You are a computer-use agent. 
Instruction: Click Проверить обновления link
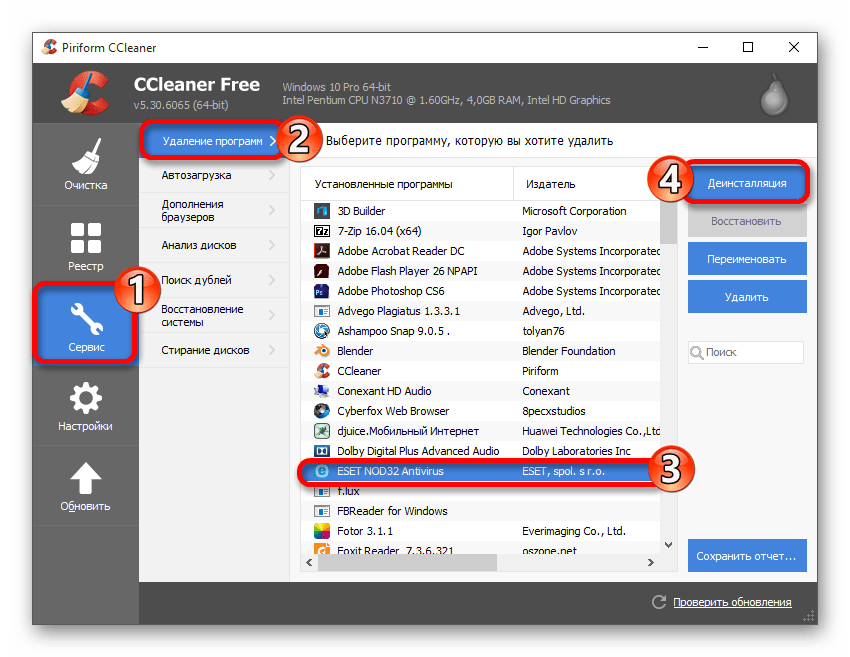click(x=732, y=602)
